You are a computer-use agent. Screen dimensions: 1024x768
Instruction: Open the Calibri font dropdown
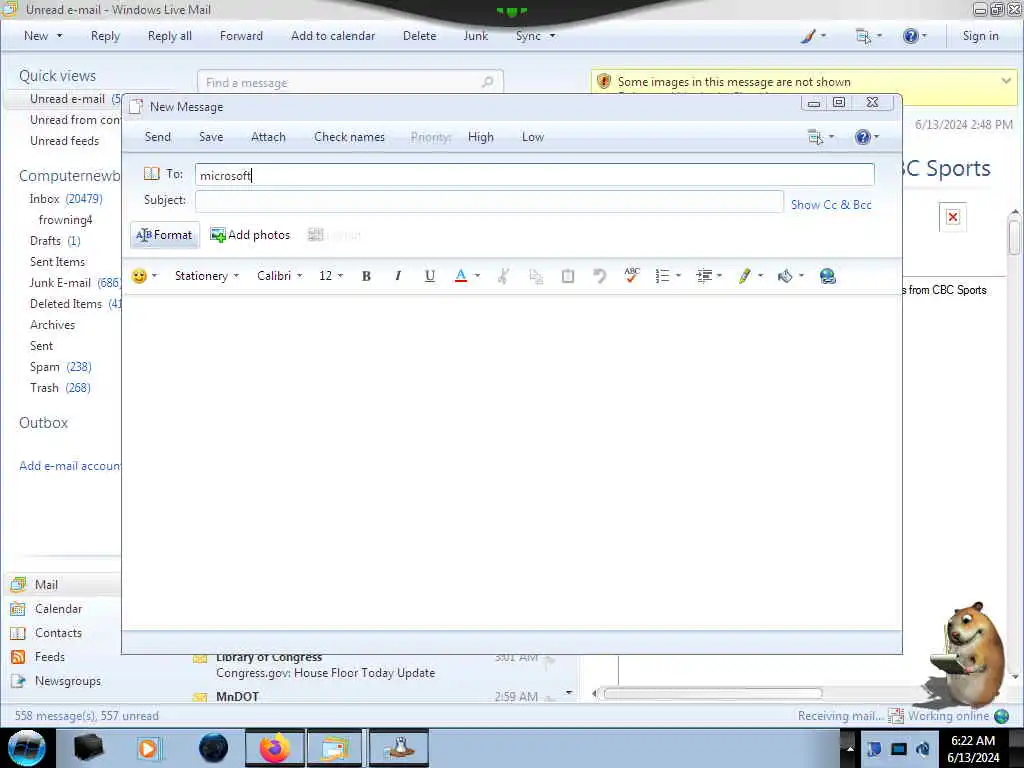click(x=280, y=276)
